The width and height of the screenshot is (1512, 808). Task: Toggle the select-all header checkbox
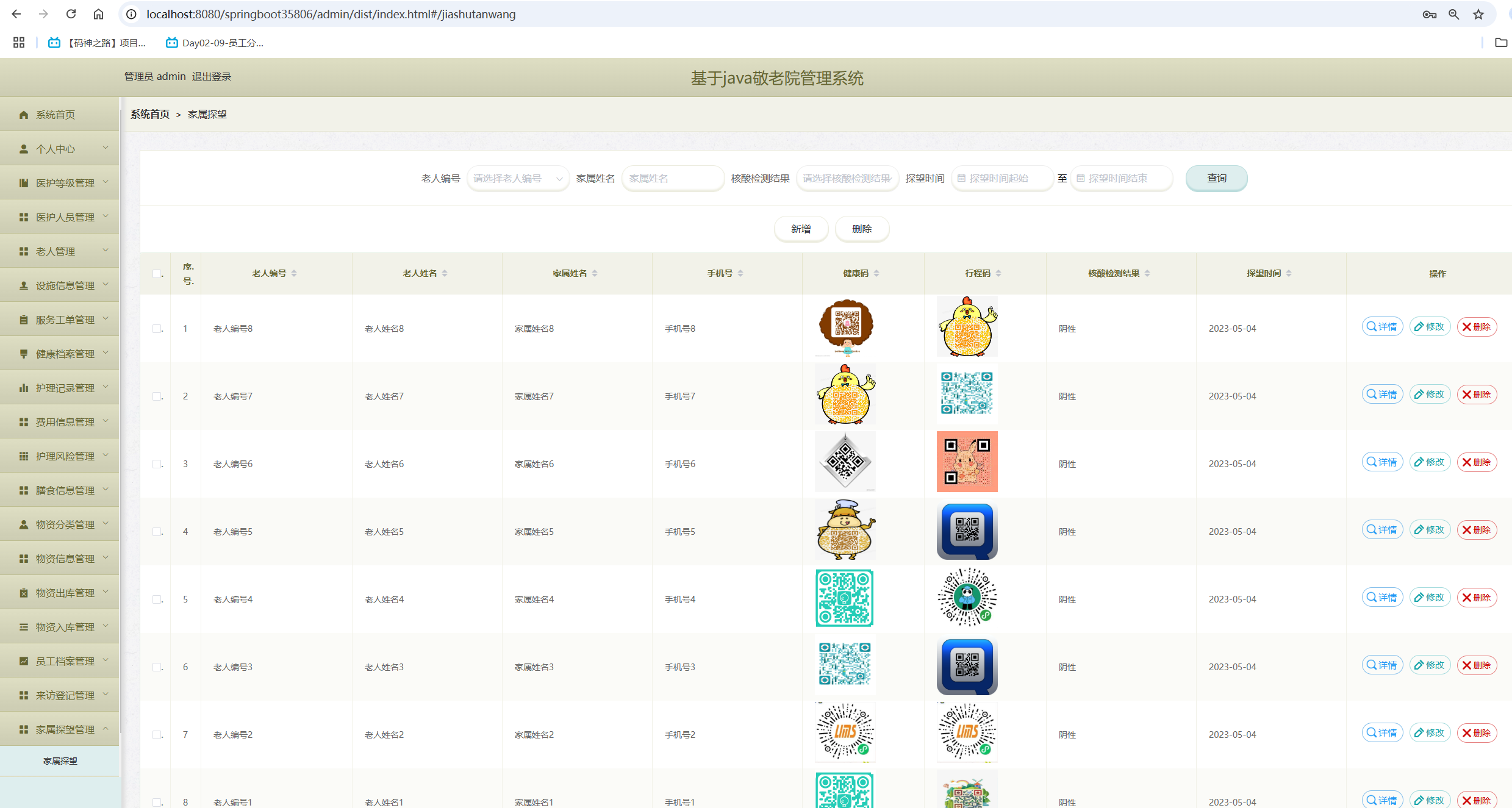[x=157, y=274]
